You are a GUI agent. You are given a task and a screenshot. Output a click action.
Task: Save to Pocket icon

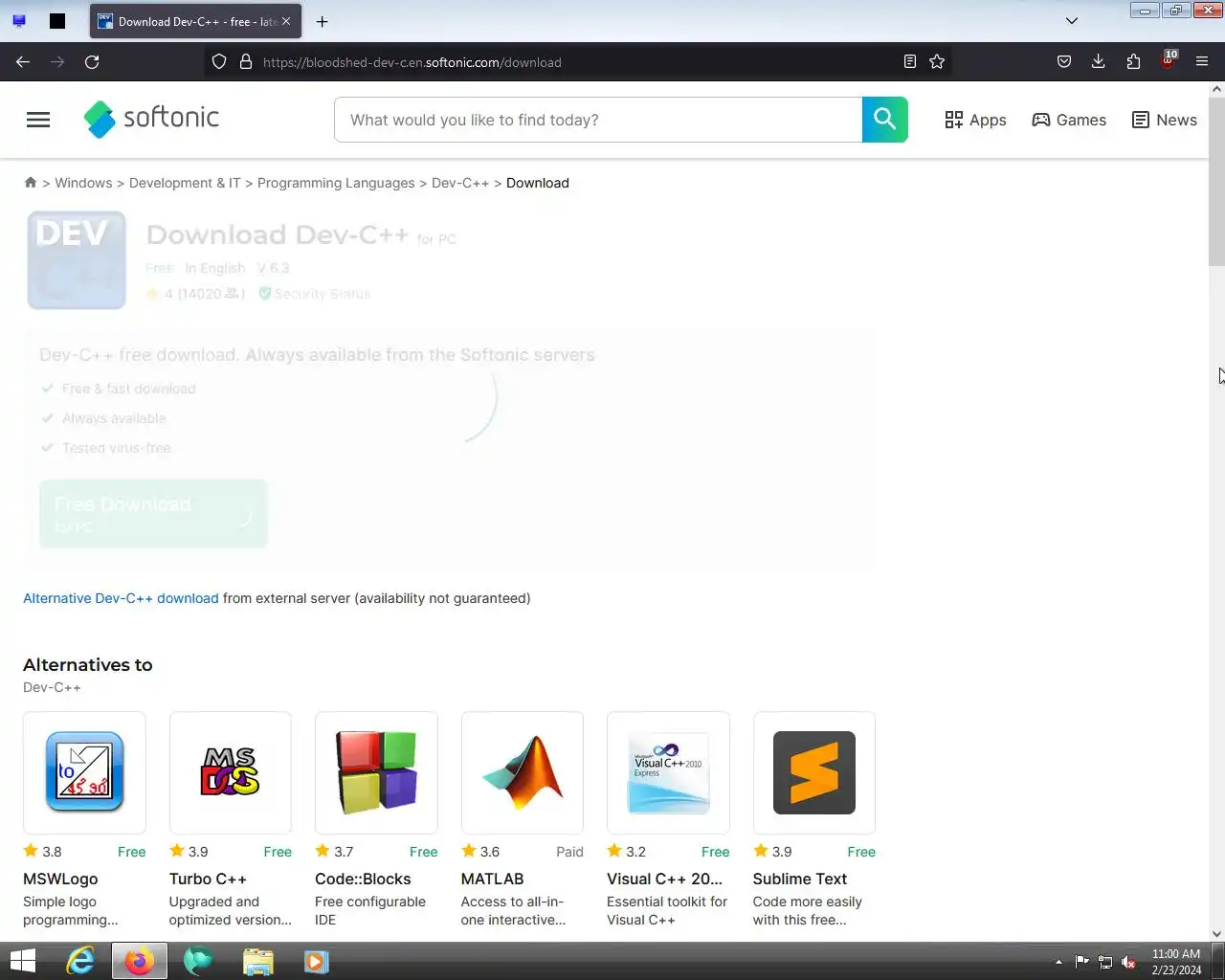[x=1064, y=62]
